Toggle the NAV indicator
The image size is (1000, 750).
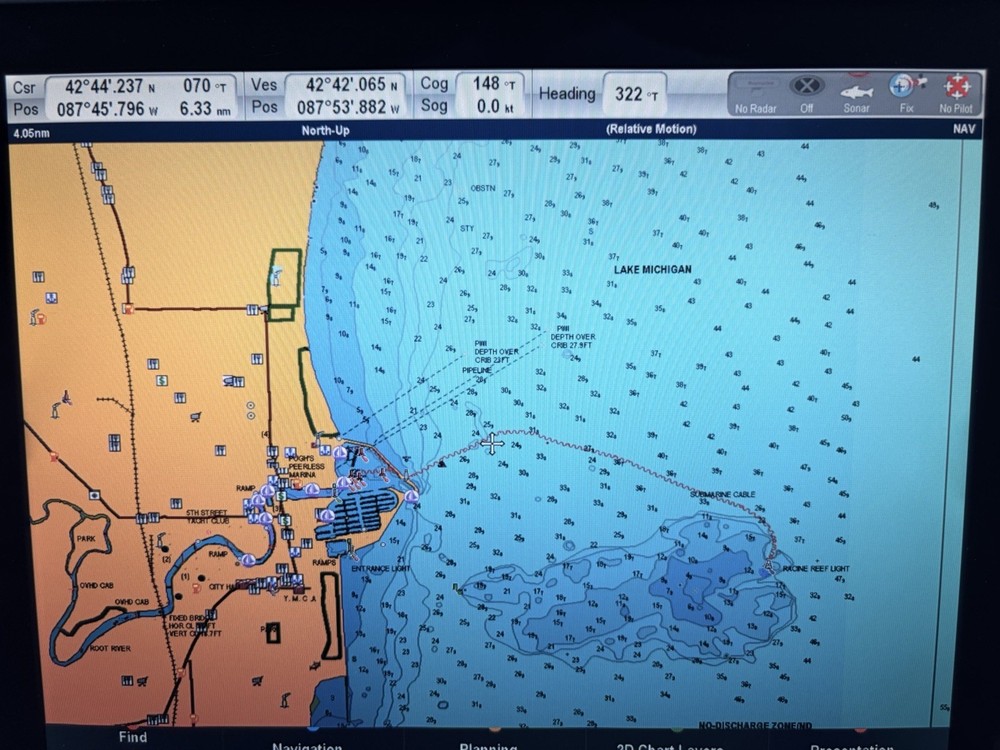pyautogui.click(x=964, y=130)
